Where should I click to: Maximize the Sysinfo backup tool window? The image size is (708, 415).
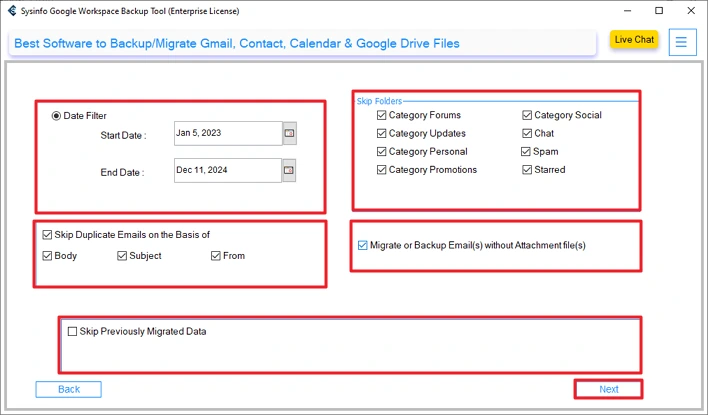pos(659,10)
